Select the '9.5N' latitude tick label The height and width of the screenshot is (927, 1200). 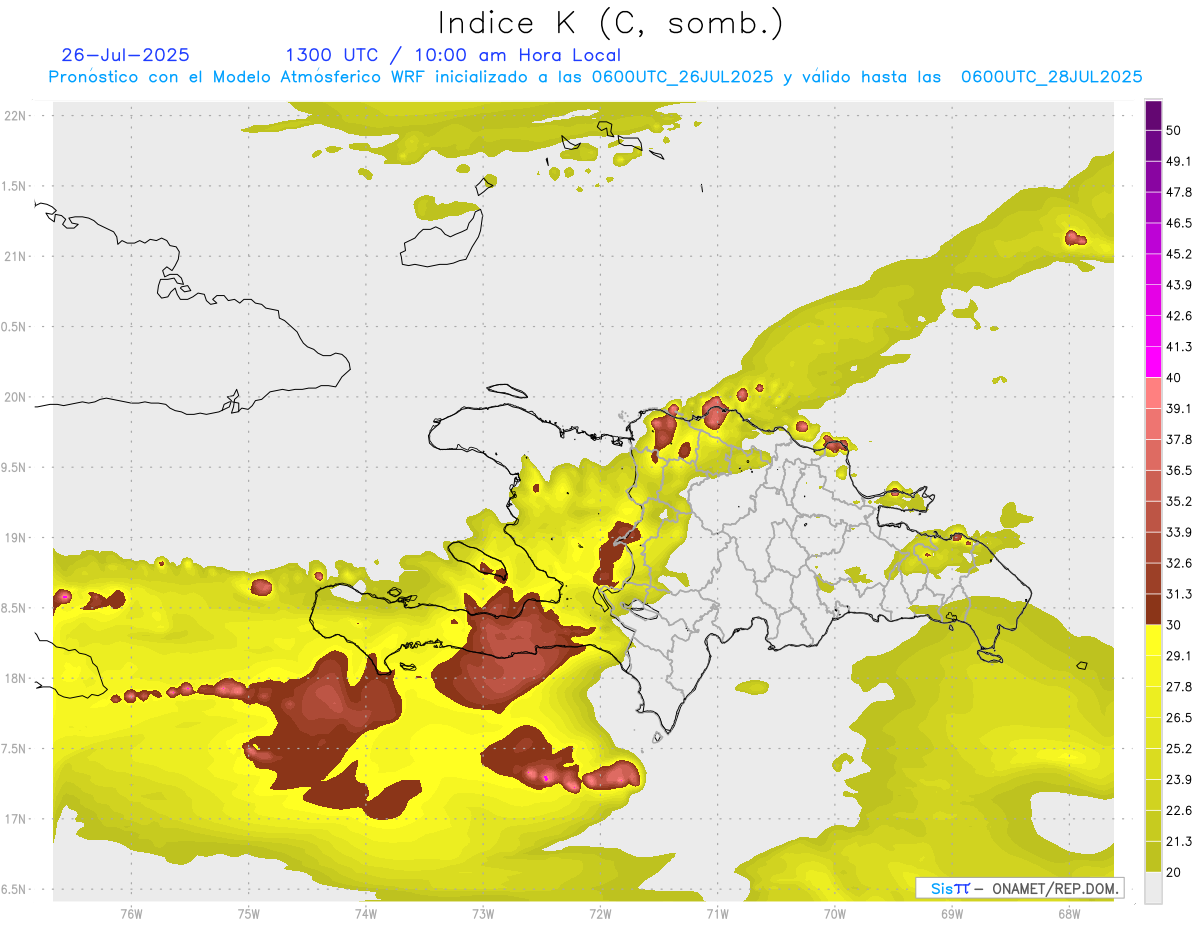[15, 468]
